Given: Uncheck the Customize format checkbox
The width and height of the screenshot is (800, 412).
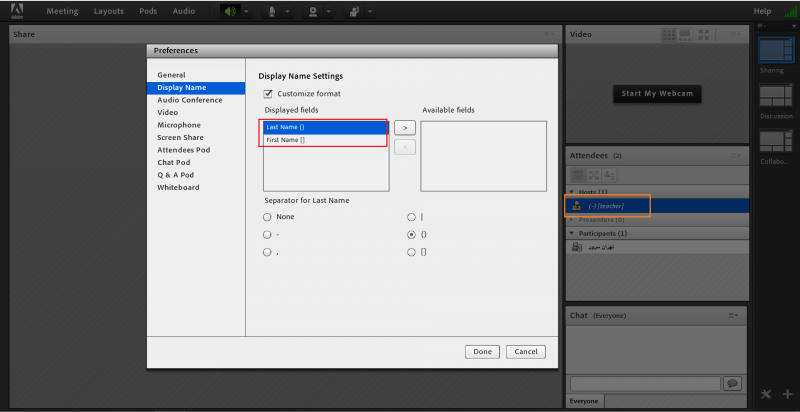Looking at the screenshot, I should [267, 93].
